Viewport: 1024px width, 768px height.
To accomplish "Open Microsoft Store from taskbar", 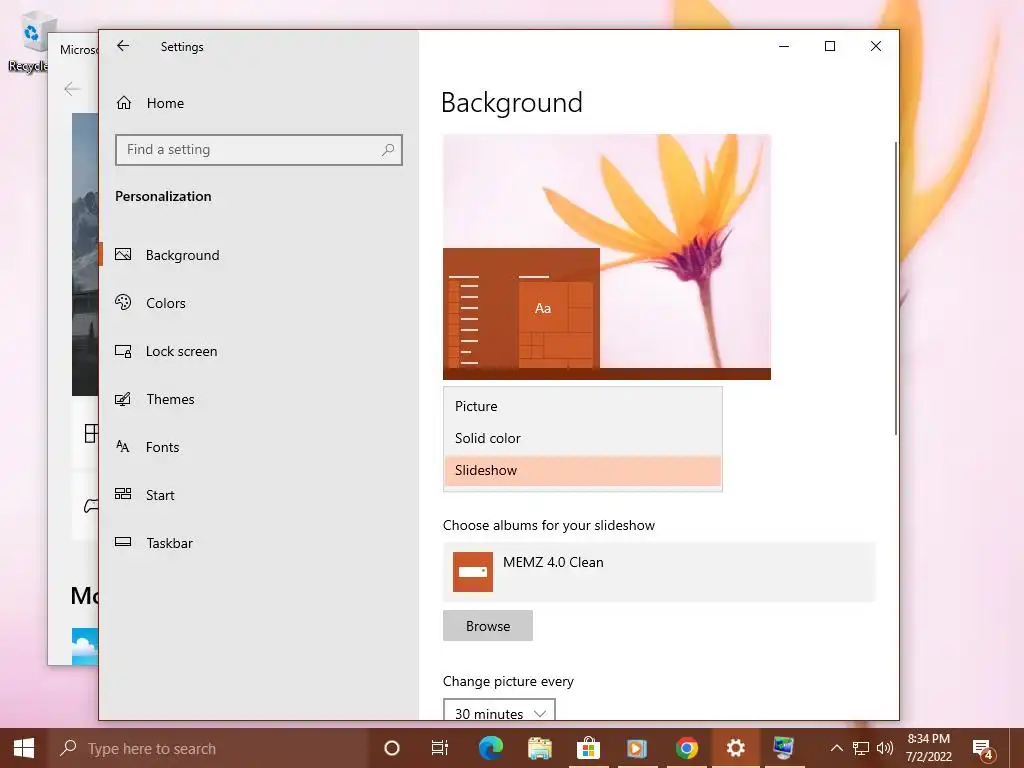I will coord(588,748).
